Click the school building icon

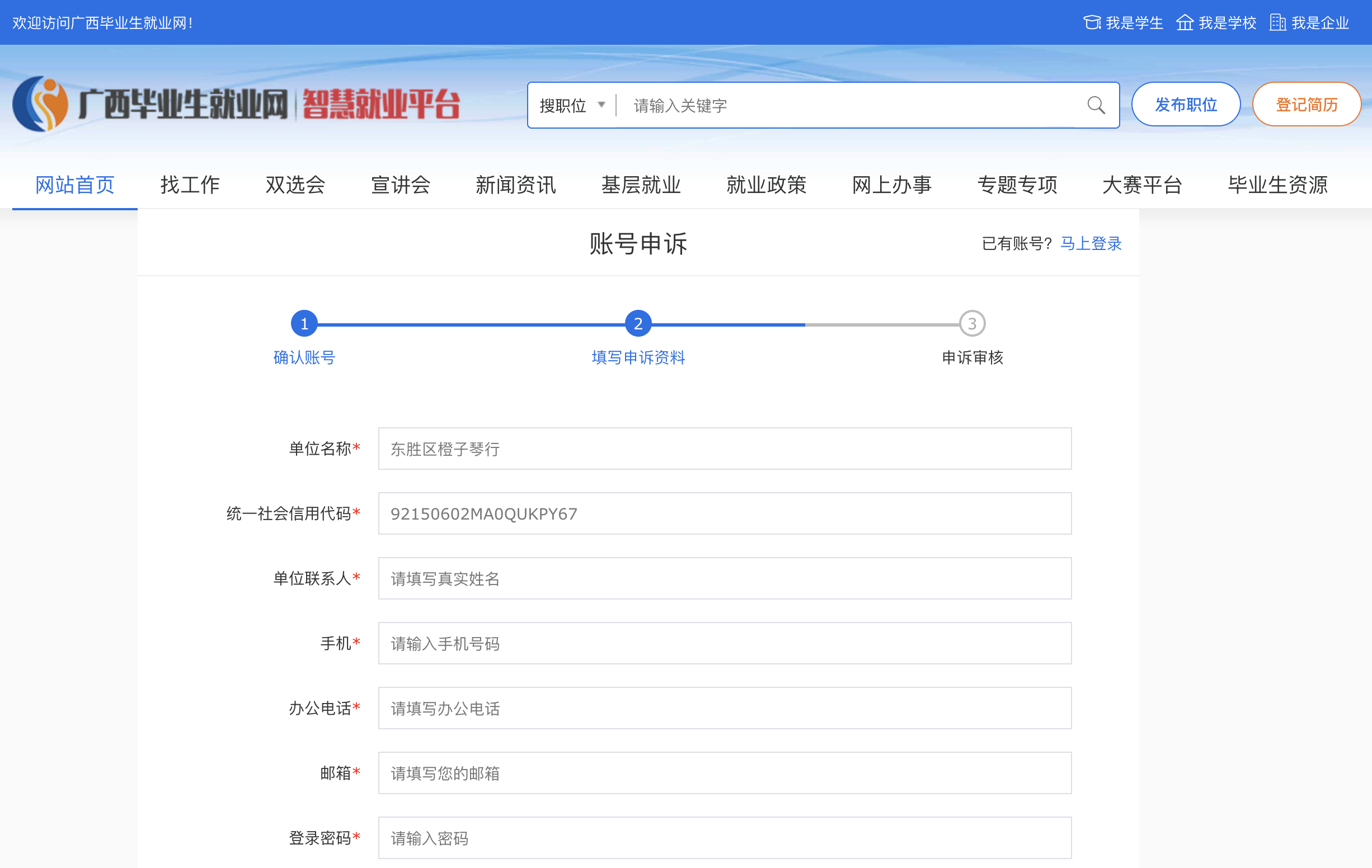click(1185, 23)
